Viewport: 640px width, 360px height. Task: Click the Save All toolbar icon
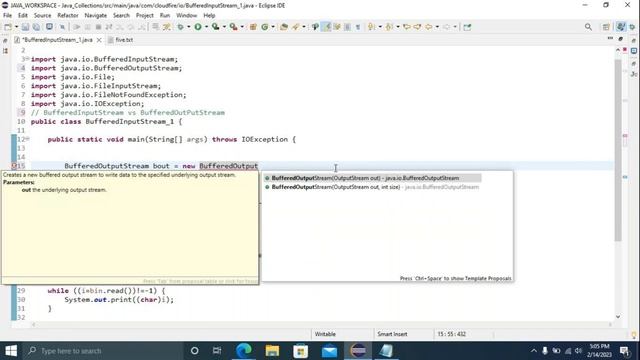coord(36,27)
